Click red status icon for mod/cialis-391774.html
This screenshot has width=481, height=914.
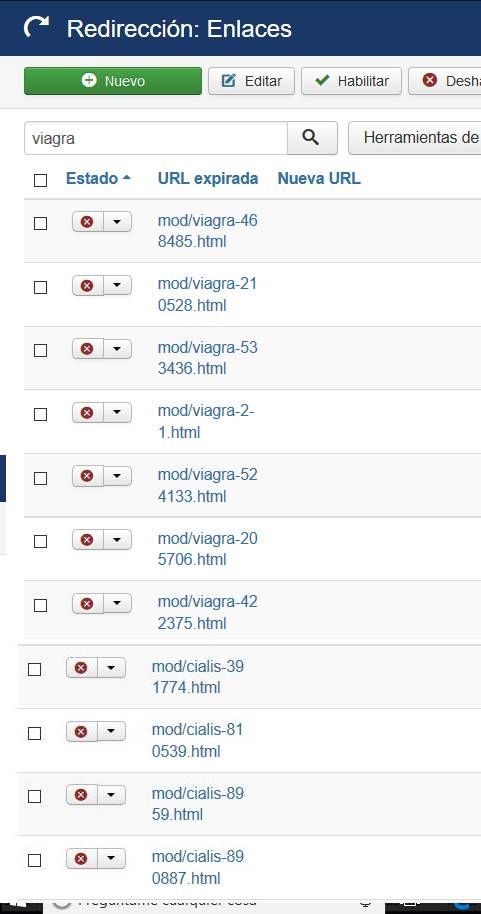[82, 667]
